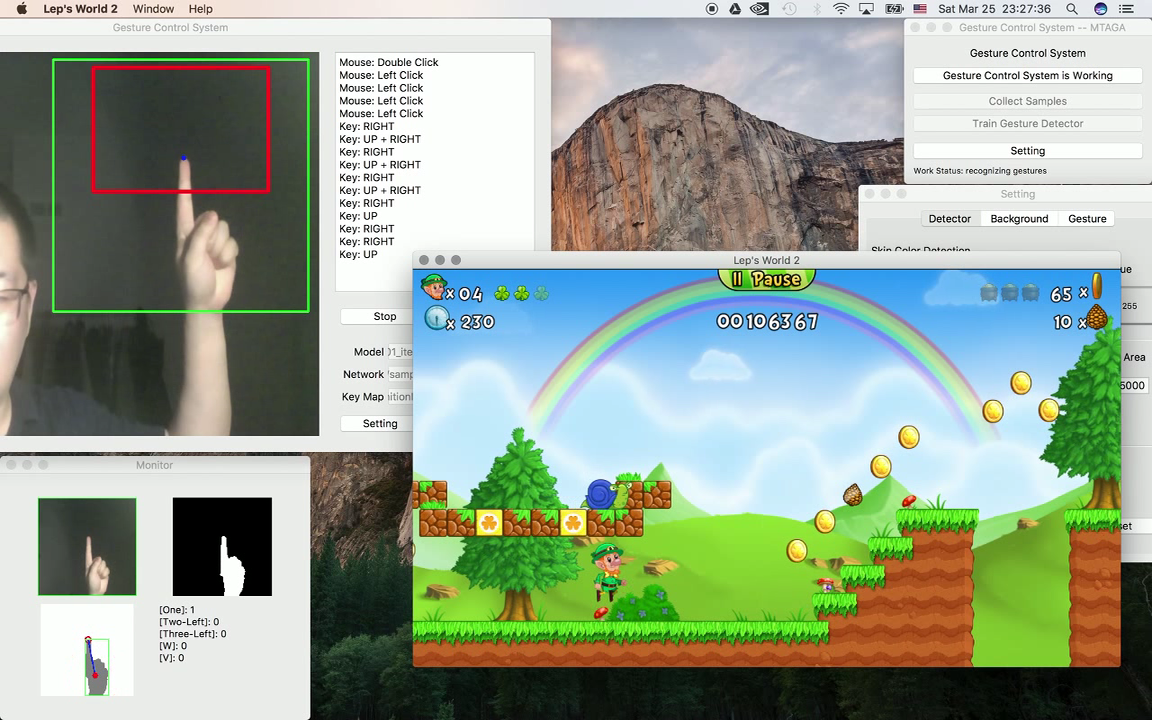Click the game score 00106367
1152x720 pixels.
[x=767, y=322]
